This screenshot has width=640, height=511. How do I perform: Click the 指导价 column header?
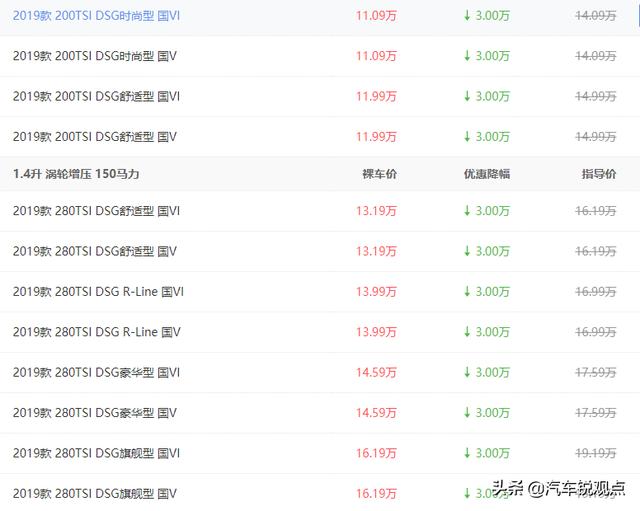point(599,174)
